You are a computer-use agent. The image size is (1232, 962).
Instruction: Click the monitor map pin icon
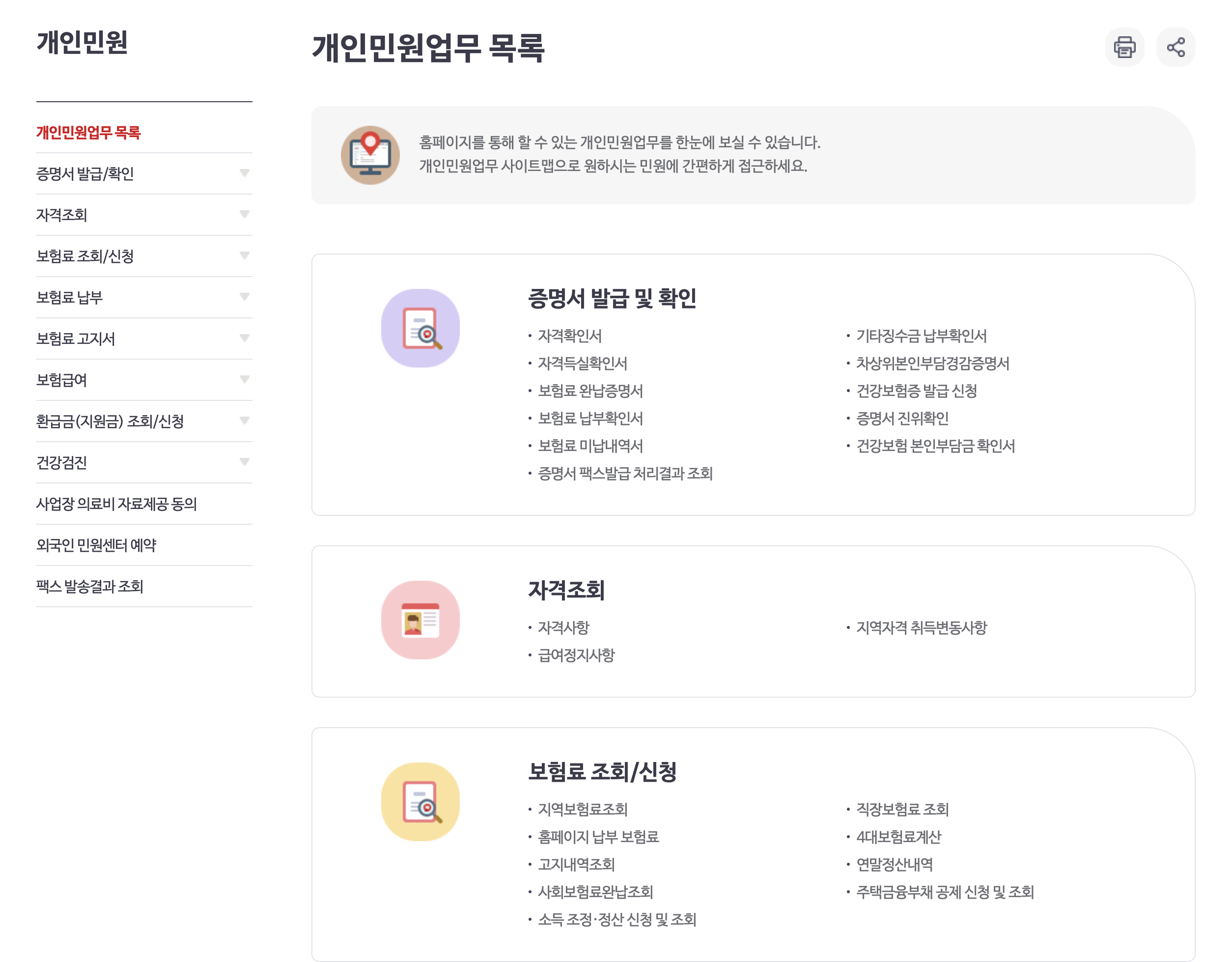(x=370, y=155)
